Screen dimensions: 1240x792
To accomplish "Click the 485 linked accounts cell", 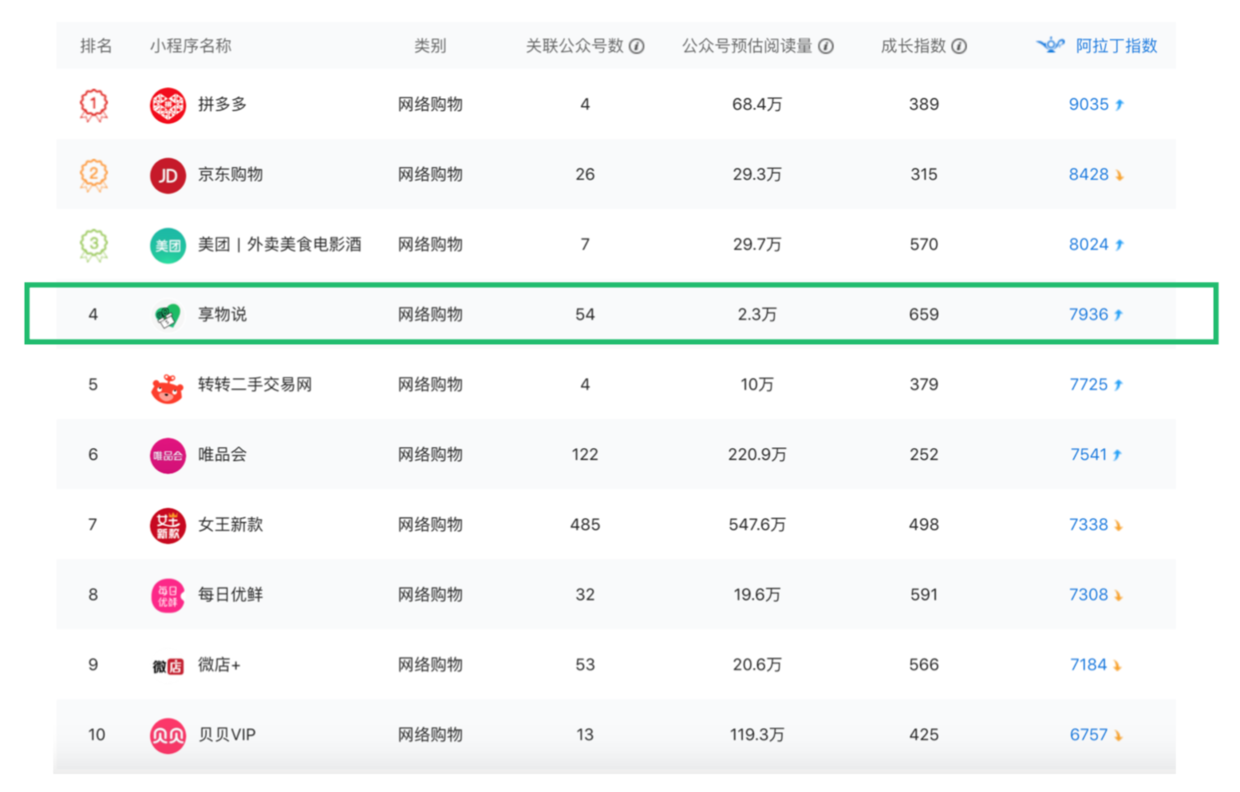I will [x=585, y=524].
